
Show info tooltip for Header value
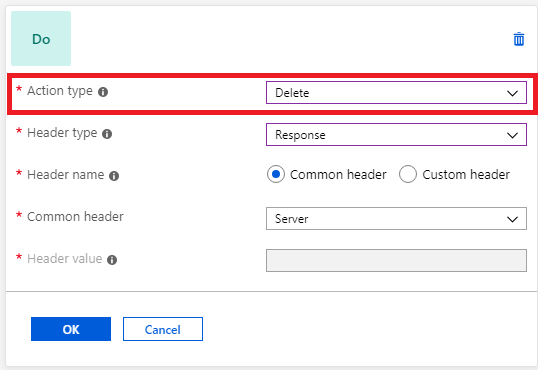click(x=112, y=260)
